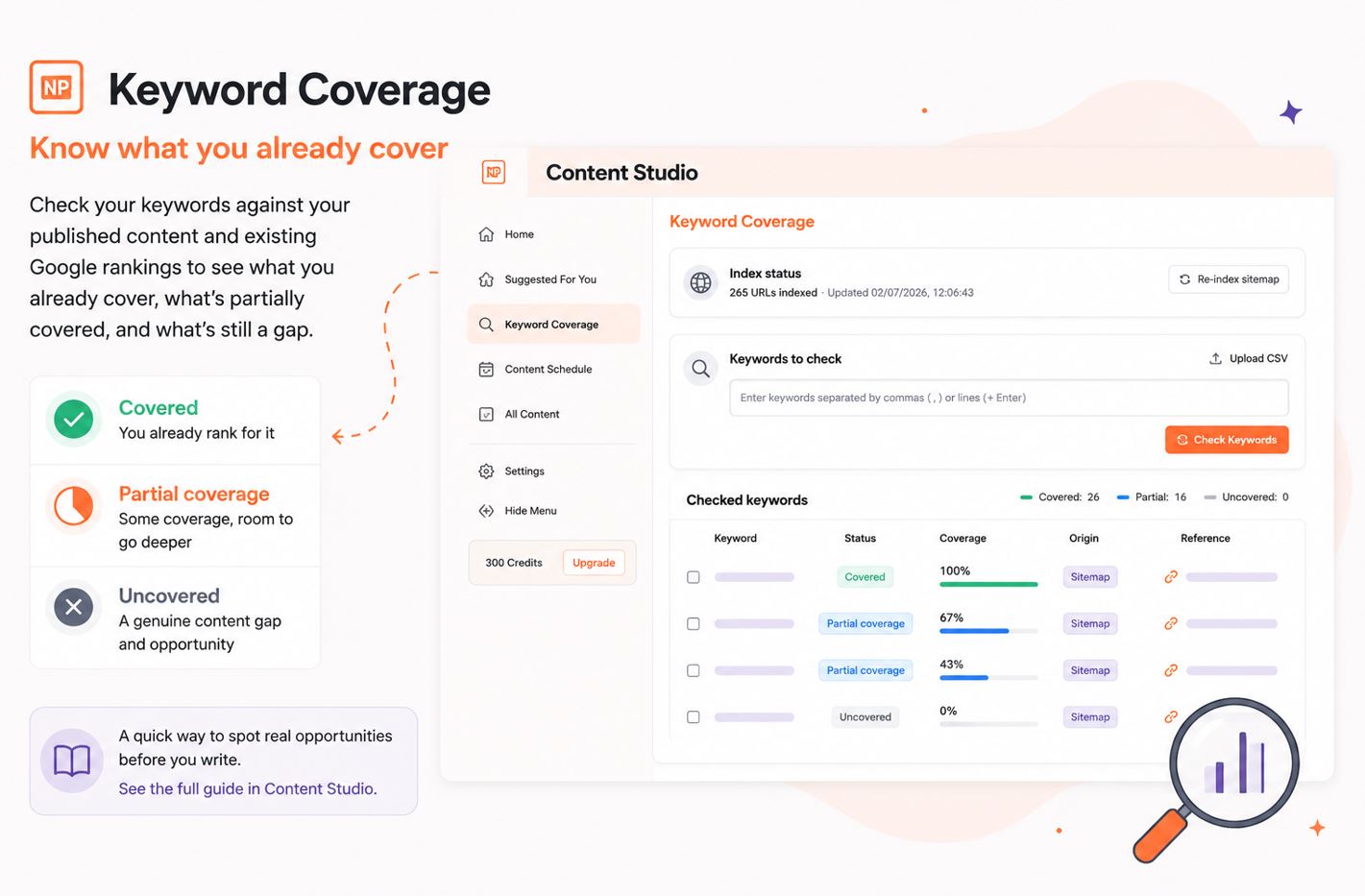The height and width of the screenshot is (896, 1365).
Task: Click Sitemap tag in the 0% row
Action: tap(1090, 716)
